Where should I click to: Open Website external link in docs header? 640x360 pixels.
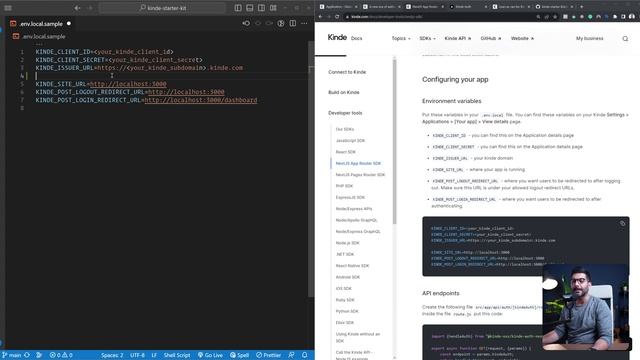tap(522, 38)
